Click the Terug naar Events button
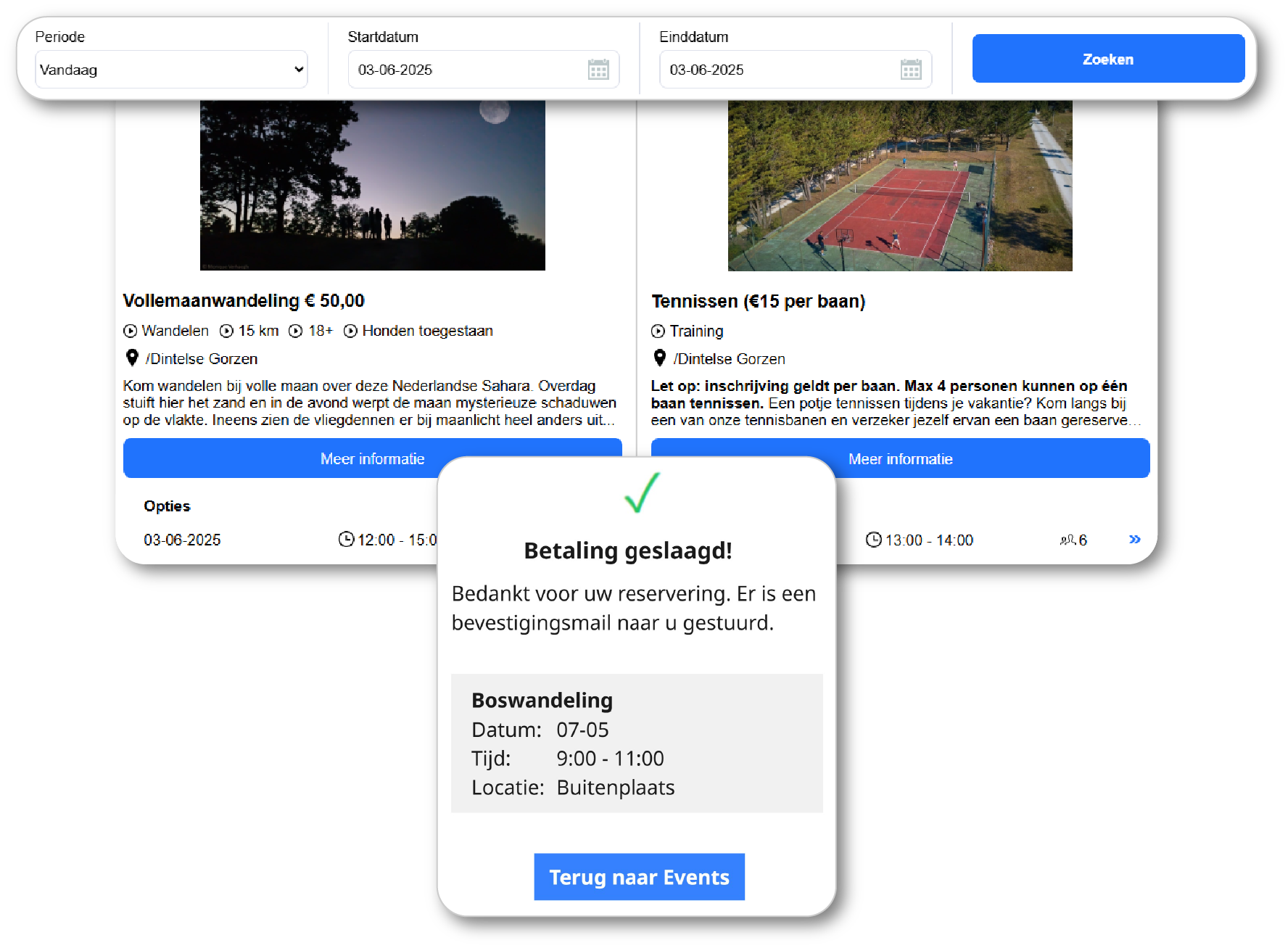The height and width of the screenshot is (948, 1288). point(639,877)
